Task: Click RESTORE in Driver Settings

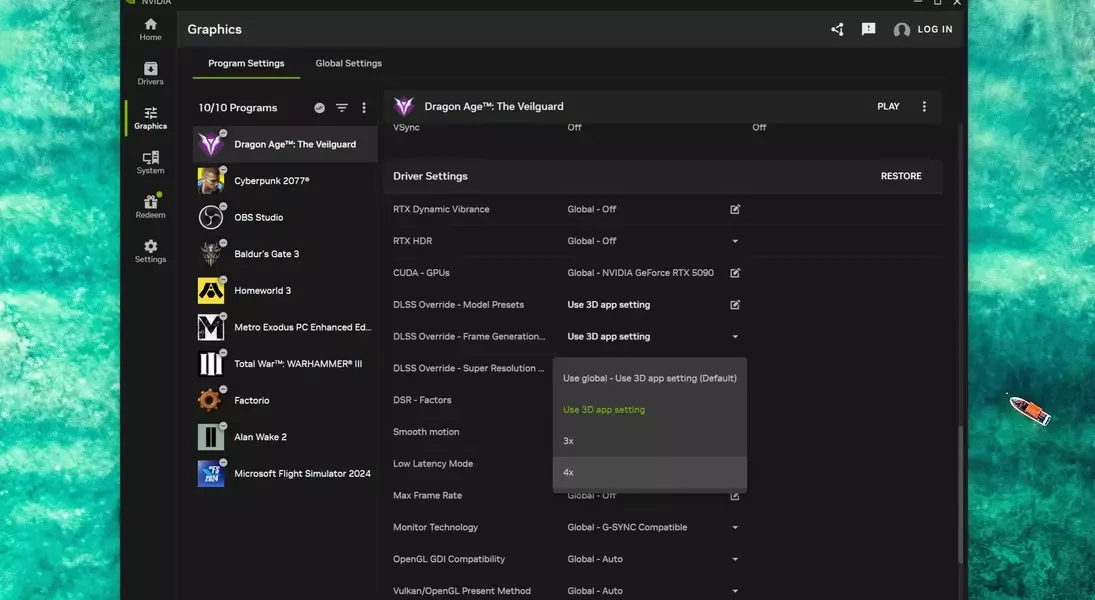Action: click(x=900, y=176)
